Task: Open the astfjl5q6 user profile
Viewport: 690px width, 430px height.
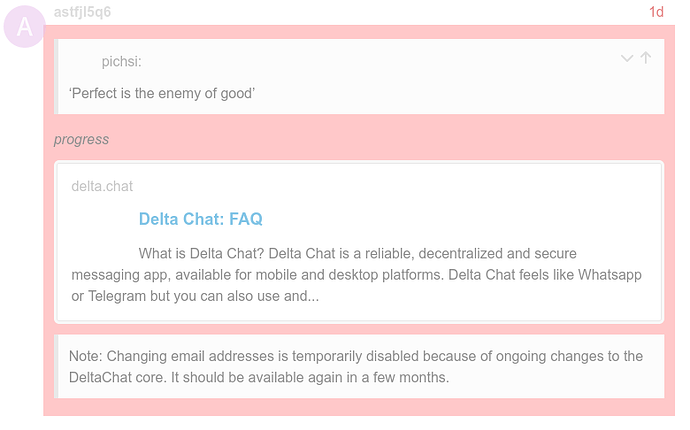Action: click(x=82, y=12)
